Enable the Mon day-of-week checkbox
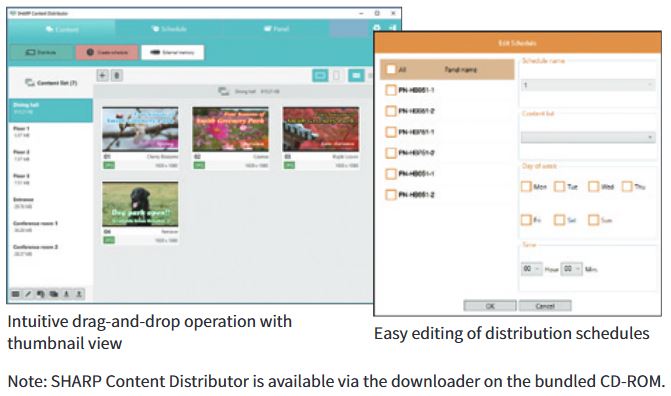This screenshot has width=671, height=396. [526, 187]
